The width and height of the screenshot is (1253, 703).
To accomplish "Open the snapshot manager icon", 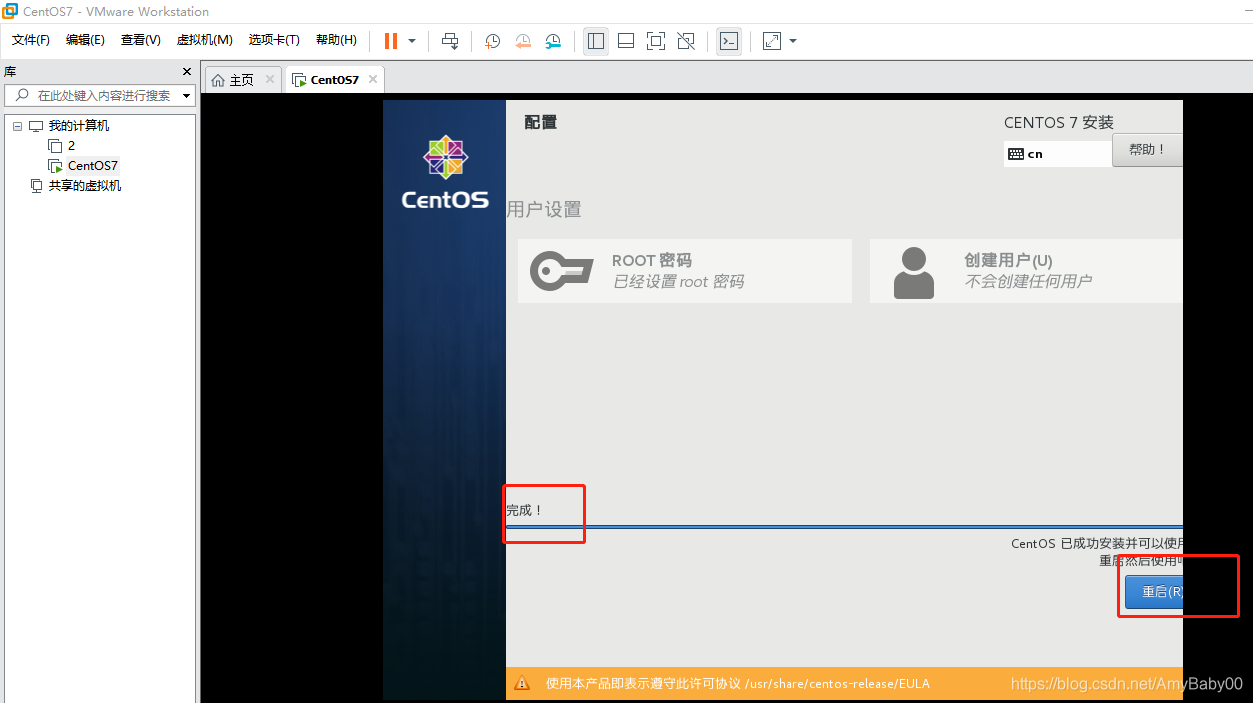I will pos(553,41).
